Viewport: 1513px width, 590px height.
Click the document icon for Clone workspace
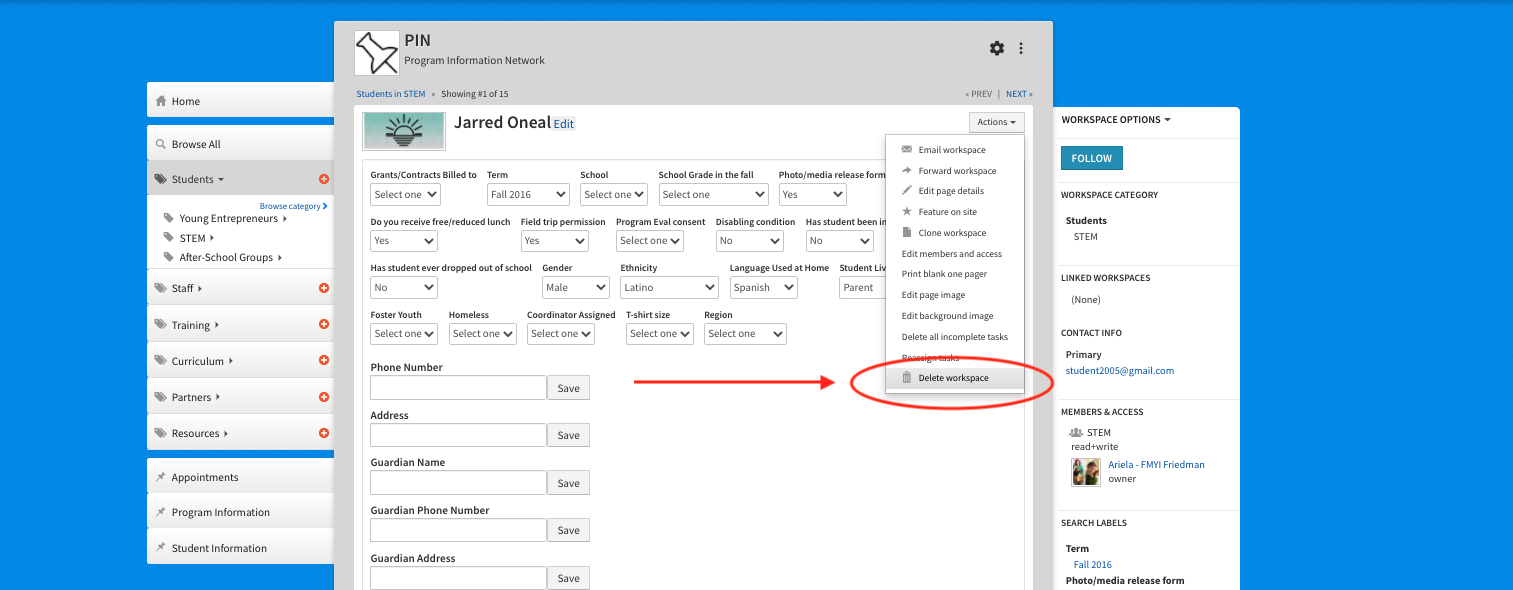coord(906,232)
